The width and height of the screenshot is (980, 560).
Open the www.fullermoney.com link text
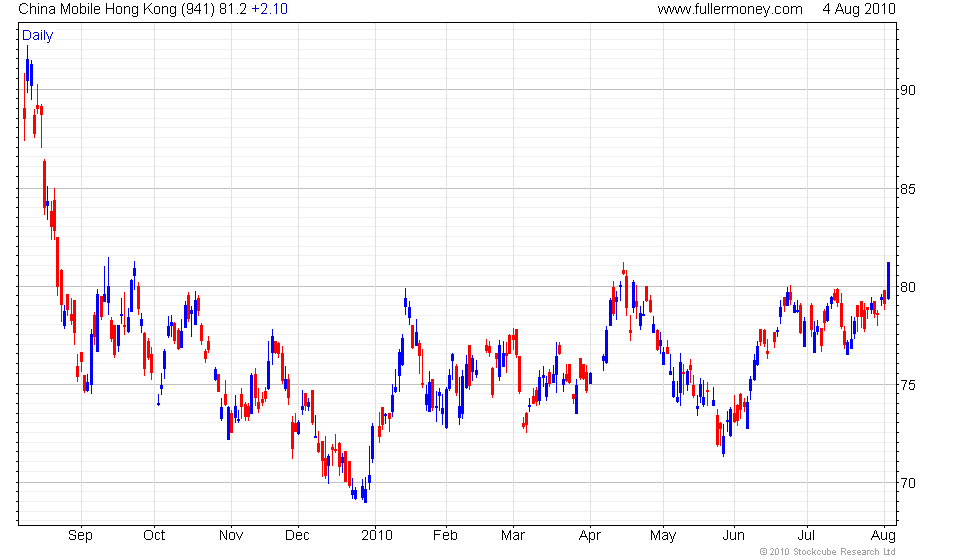[730, 9]
